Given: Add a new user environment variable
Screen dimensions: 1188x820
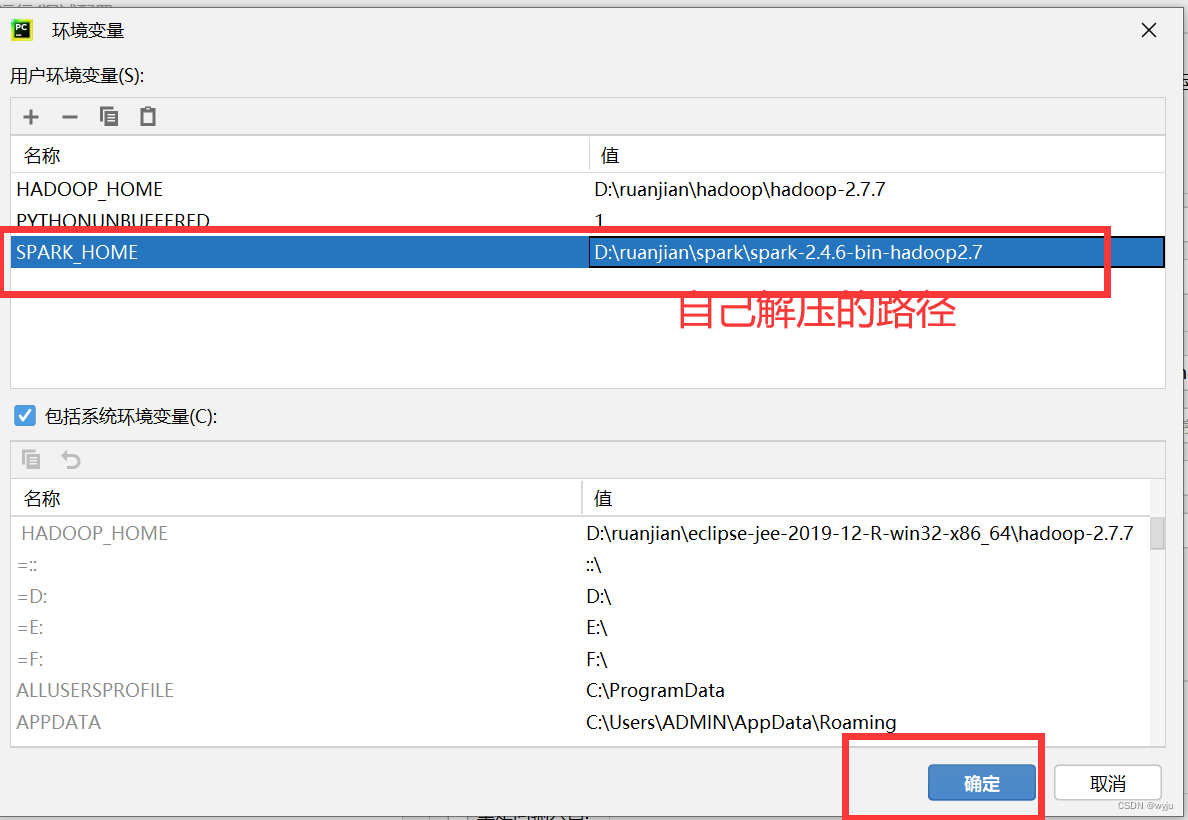Looking at the screenshot, I should click(x=31, y=117).
